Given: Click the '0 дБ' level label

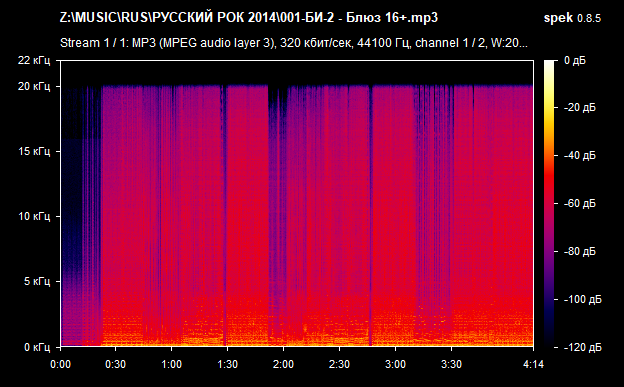Looking at the screenshot, I should coord(575,61).
